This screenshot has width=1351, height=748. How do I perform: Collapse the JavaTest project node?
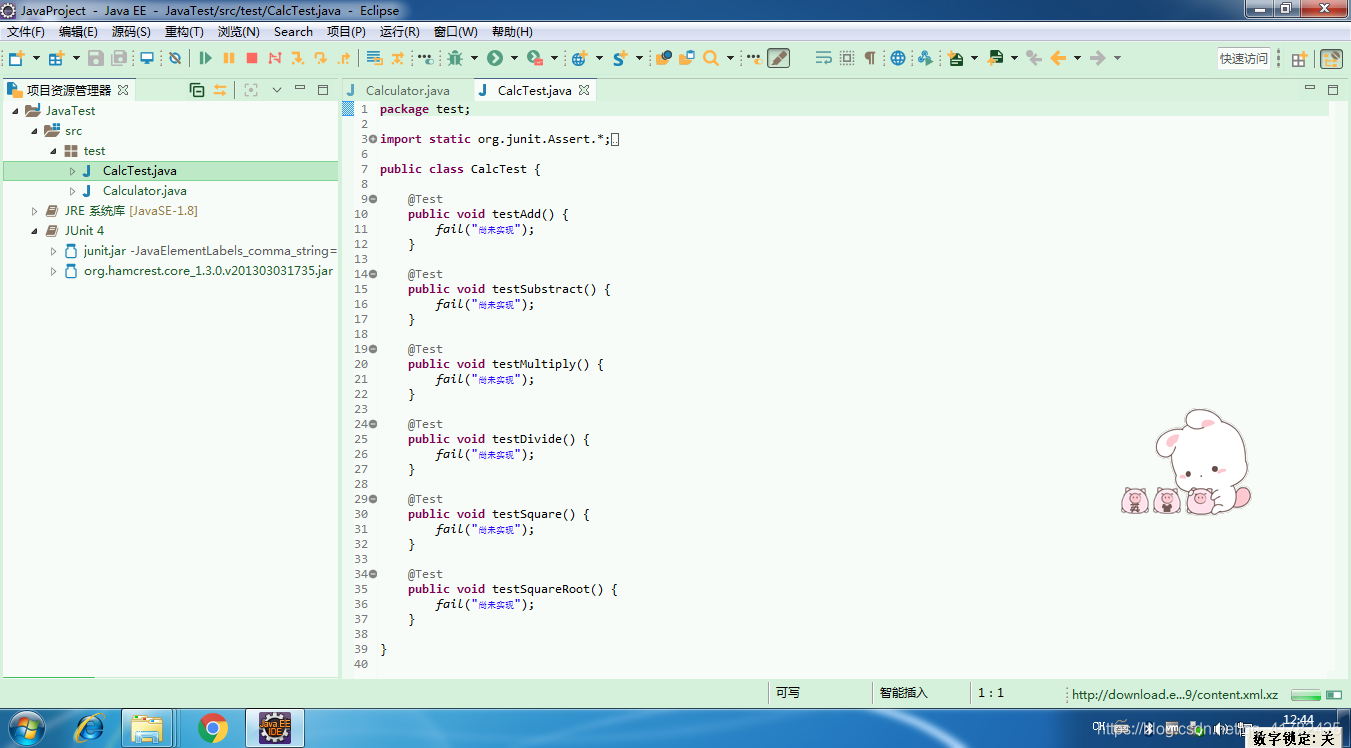click(15, 111)
